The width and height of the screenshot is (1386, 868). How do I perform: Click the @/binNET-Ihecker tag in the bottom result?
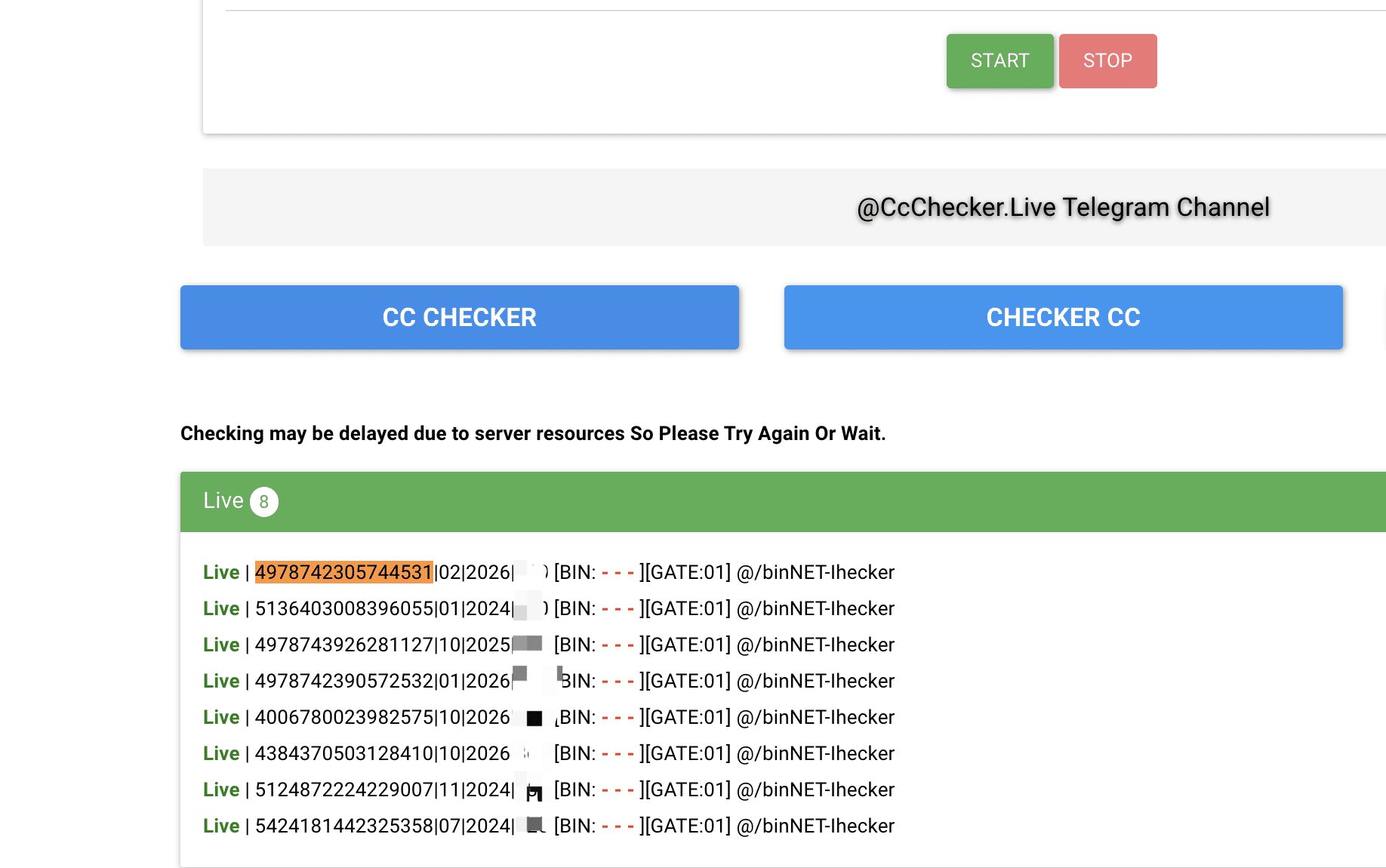815,826
